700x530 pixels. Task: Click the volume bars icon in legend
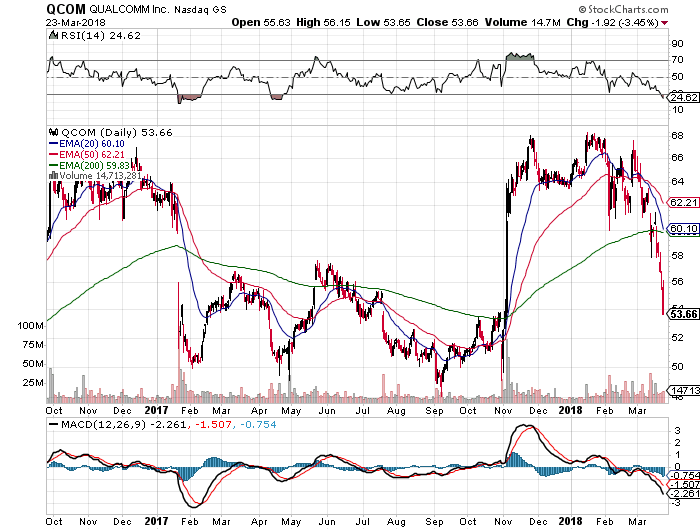[54, 175]
